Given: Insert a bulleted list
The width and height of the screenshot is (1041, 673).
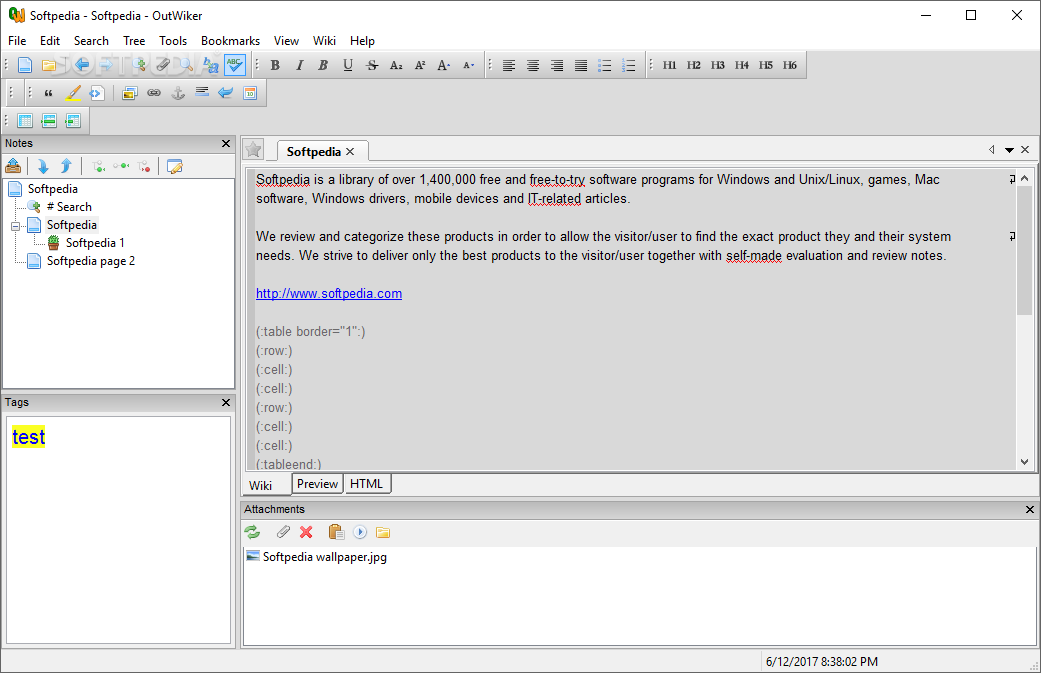Looking at the screenshot, I should (x=605, y=65).
